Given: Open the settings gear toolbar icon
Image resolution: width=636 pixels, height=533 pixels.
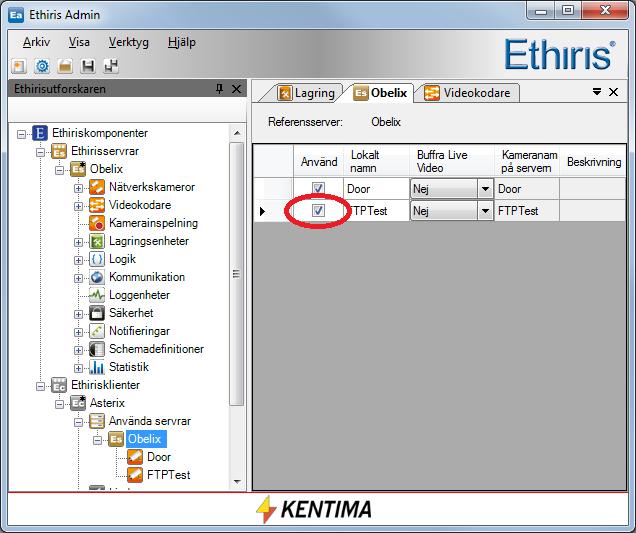Looking at the screenshot, I should pos(42,66).
